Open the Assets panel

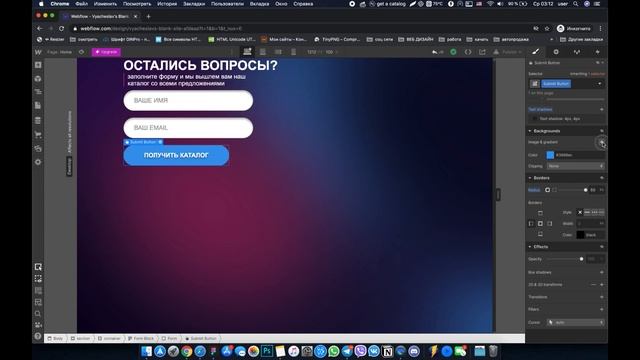click(38, 148)
